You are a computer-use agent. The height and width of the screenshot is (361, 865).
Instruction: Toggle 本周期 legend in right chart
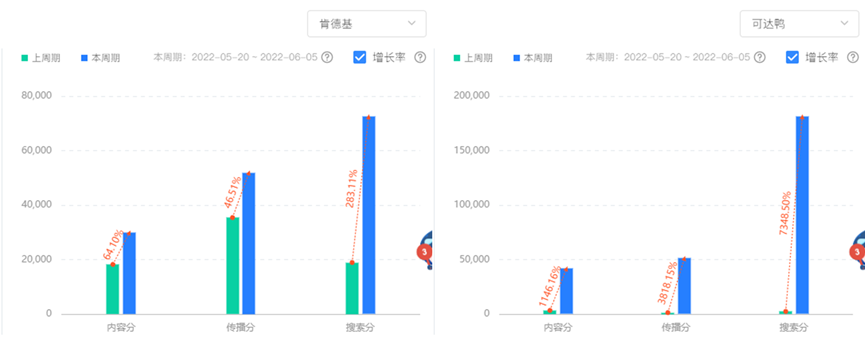(x=532, y=58)
